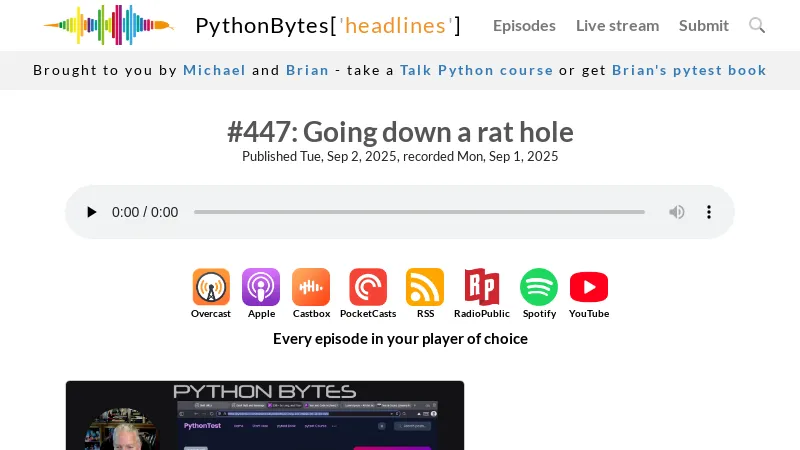Open the Overcast podcast player icon
The image size is (800, 450).
[x=211, y=287]
